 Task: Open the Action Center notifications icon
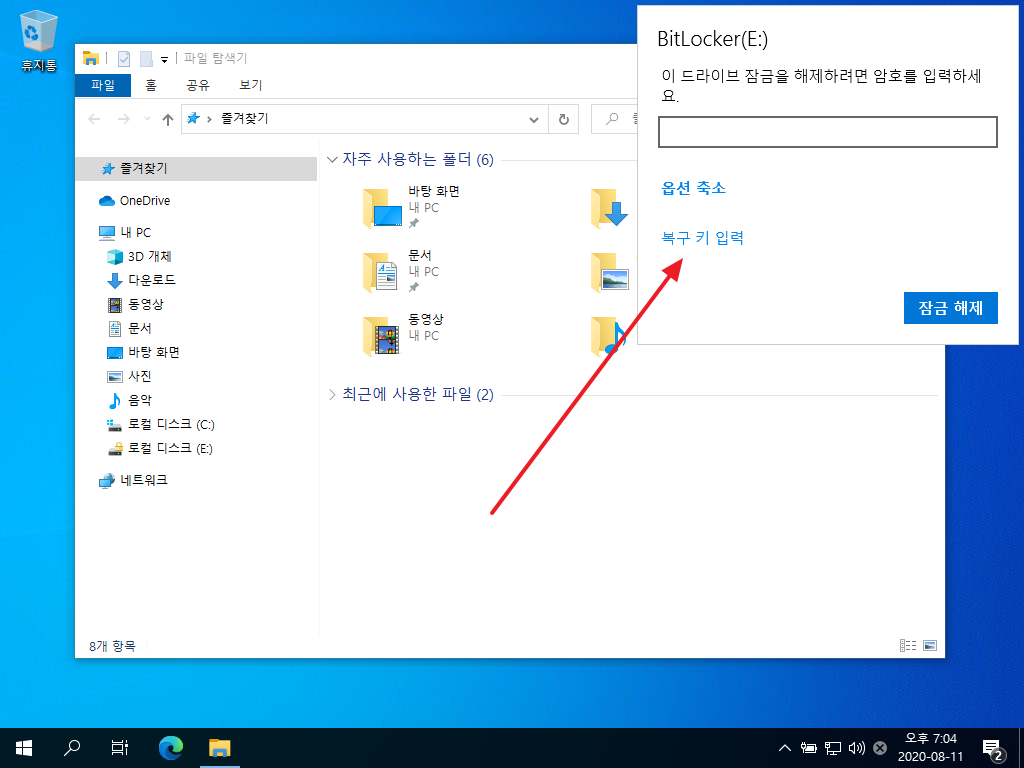tap(993, 749)
